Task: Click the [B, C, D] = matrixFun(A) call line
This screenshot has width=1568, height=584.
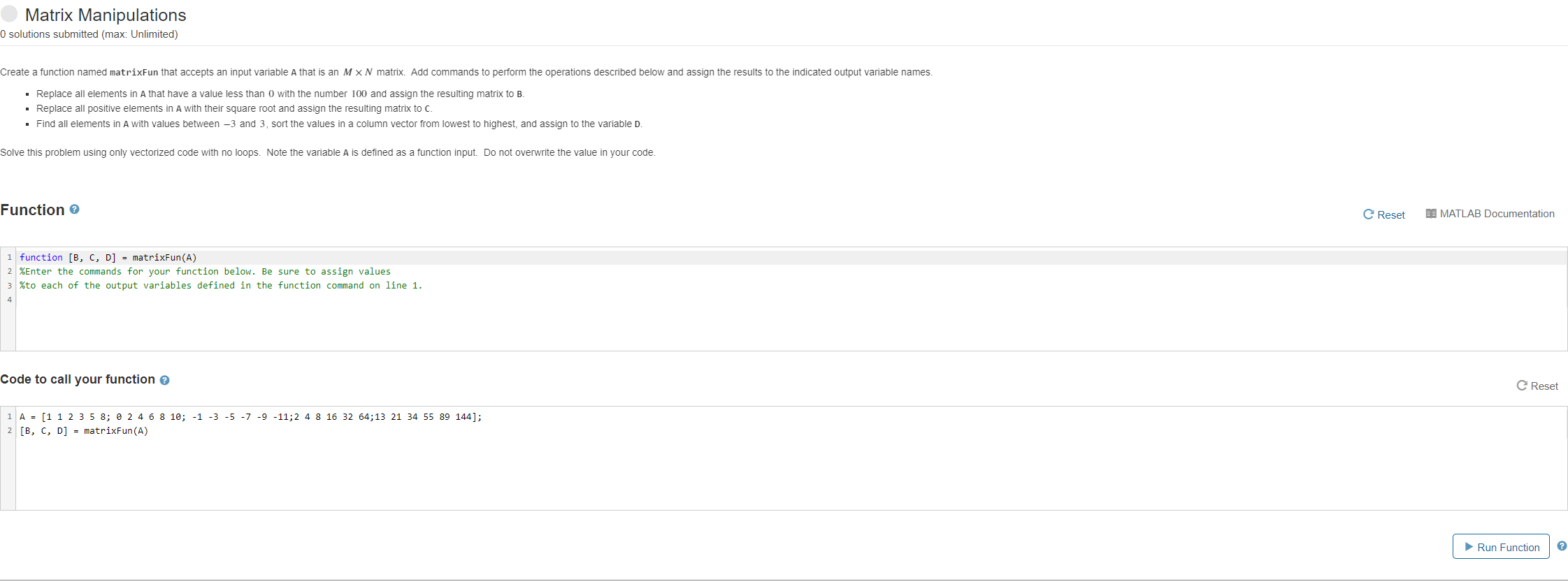Action: click(x=84, y=430)
